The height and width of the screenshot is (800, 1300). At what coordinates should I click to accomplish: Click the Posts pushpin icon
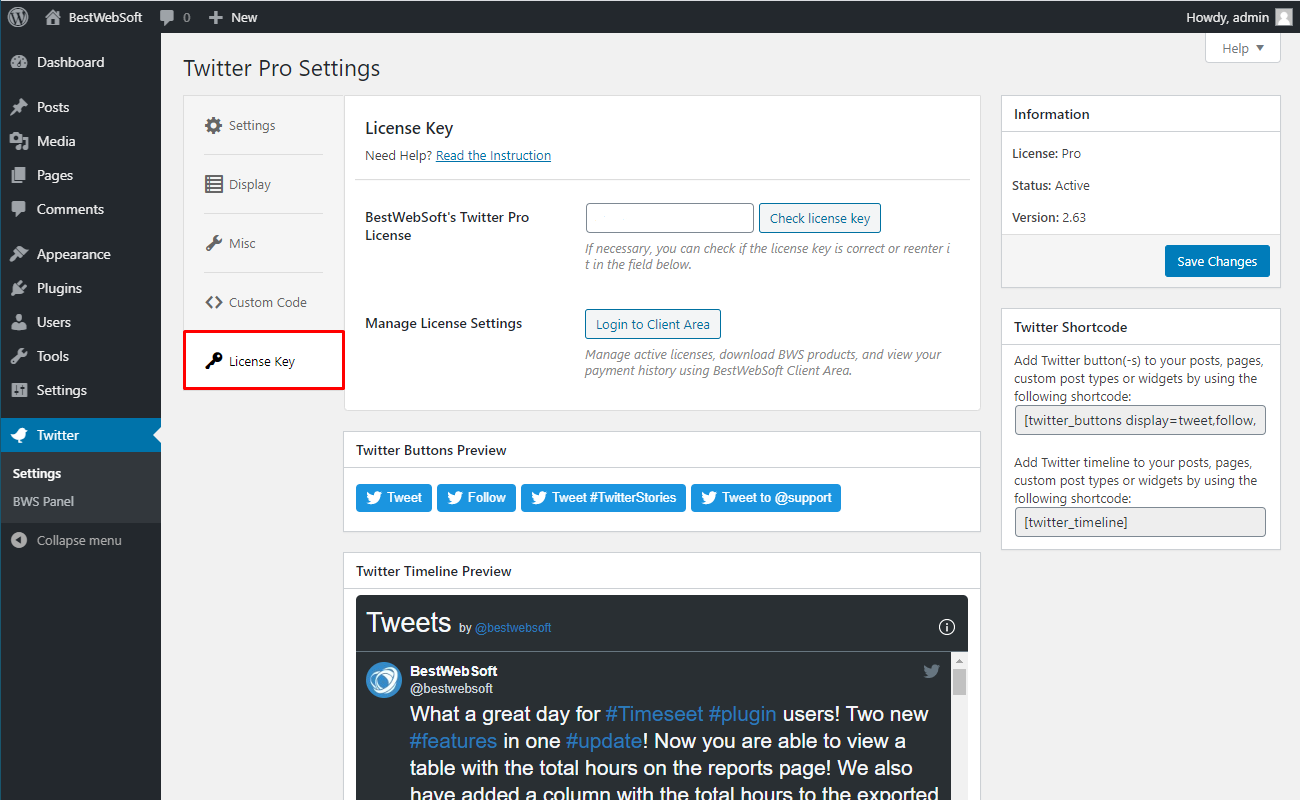coord(19,107)
